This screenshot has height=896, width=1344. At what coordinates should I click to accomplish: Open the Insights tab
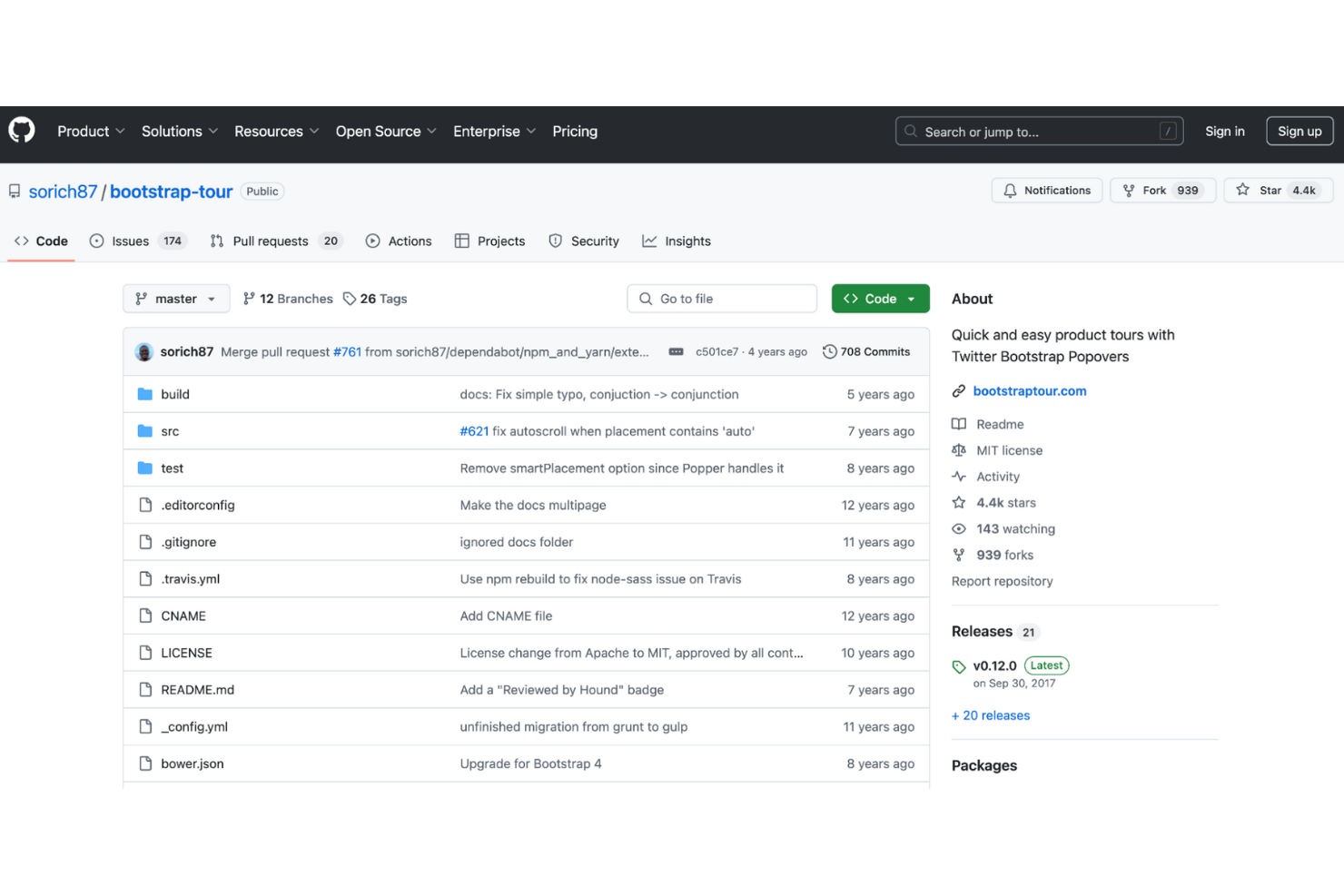(x=677, y=241)
